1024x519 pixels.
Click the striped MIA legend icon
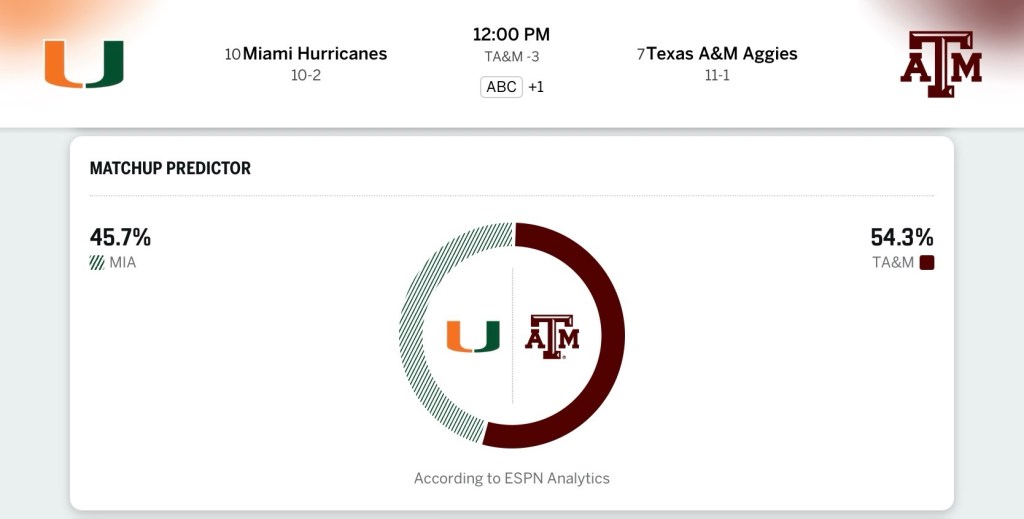[x=97, y=263]
